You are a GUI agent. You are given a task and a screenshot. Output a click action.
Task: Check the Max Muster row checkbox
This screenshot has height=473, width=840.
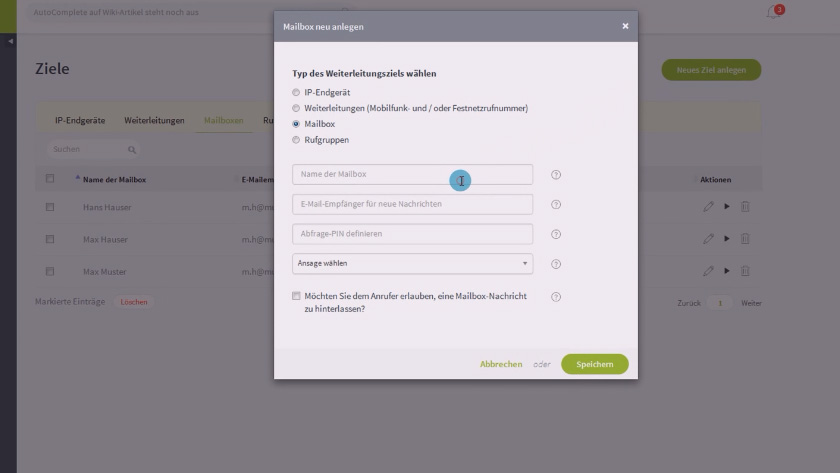50,271
